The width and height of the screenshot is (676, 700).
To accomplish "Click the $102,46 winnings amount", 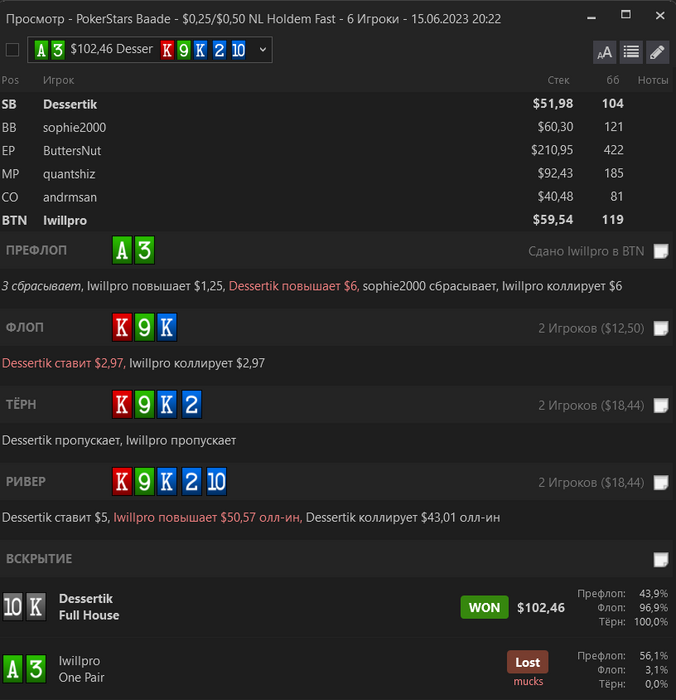I will (541, 608).
